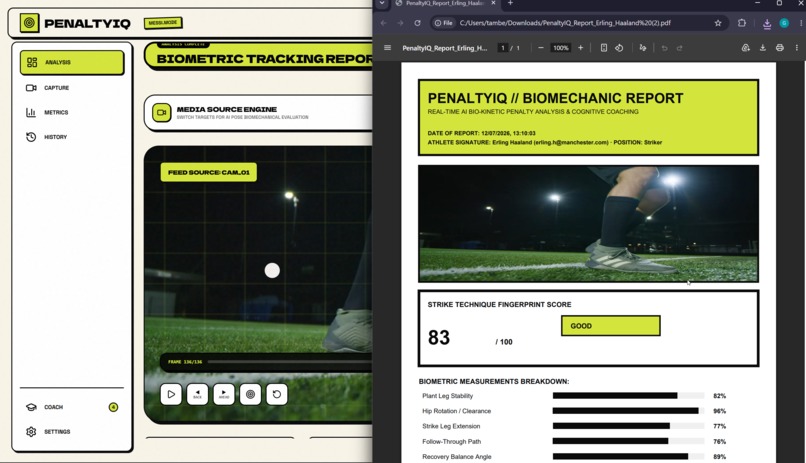Zoom in the PDF
806x463 pixels.
click(580, 48)
